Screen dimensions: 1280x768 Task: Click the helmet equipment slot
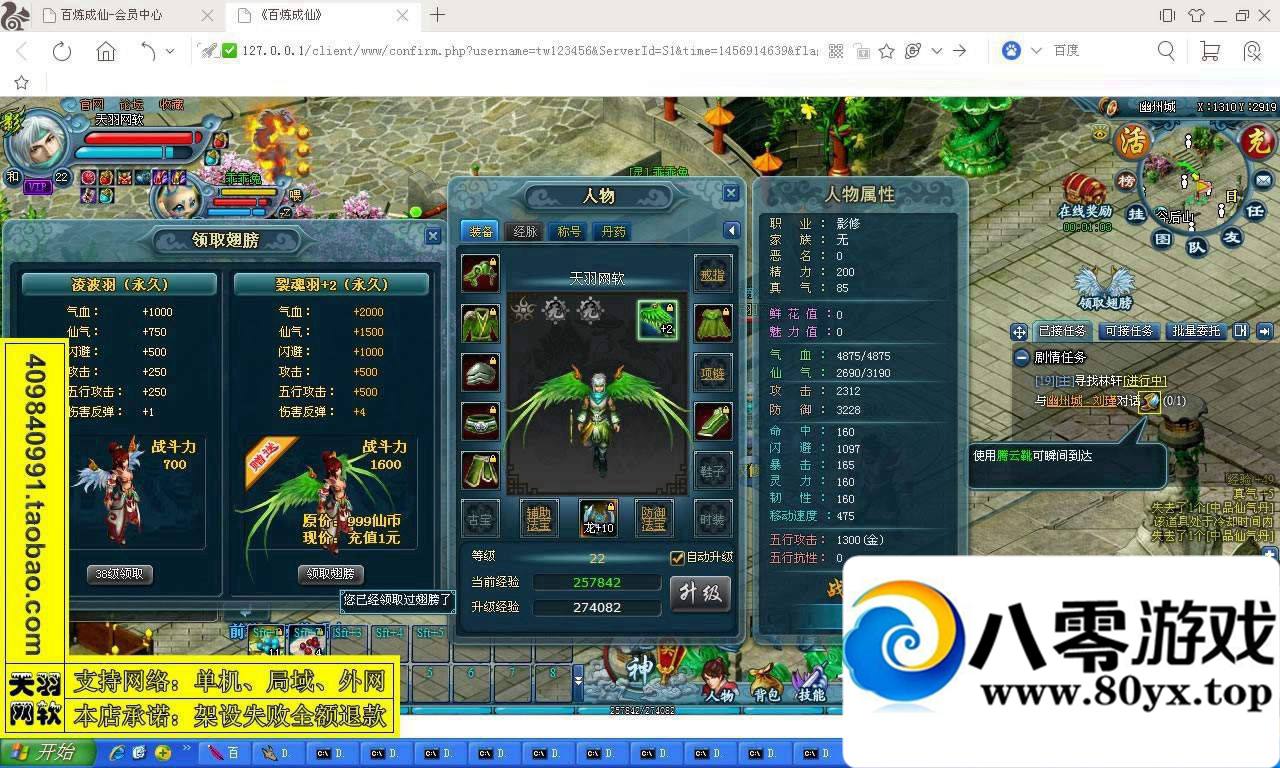point(480,372)
